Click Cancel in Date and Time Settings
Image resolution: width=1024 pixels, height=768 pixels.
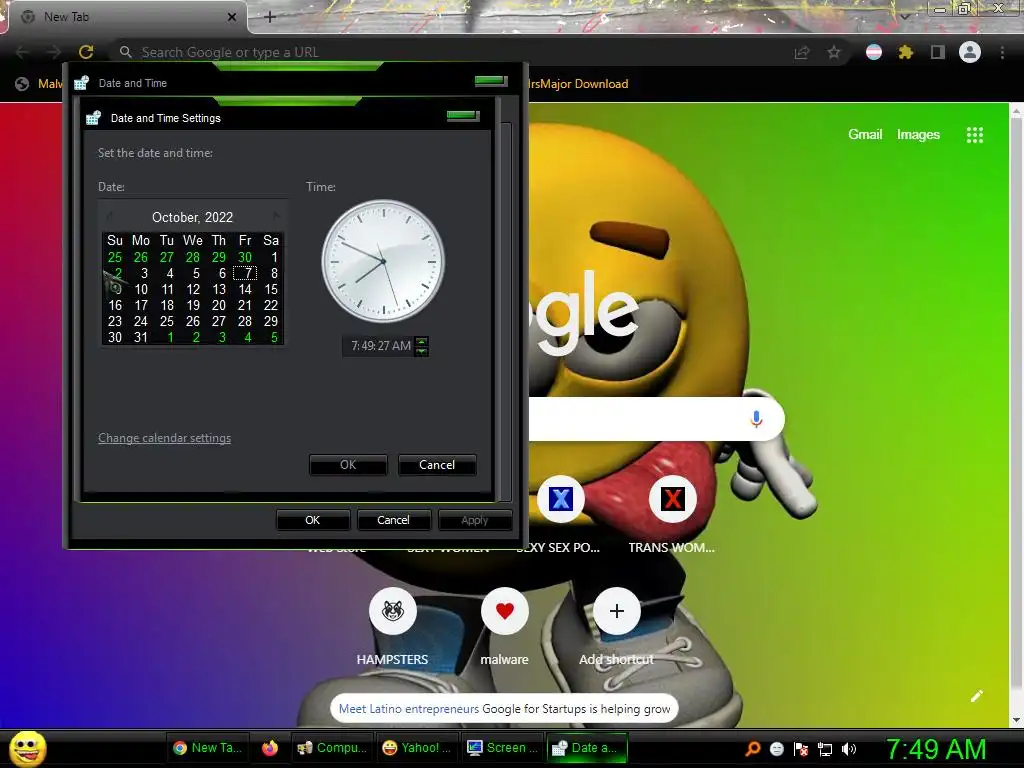click(437, 465)
